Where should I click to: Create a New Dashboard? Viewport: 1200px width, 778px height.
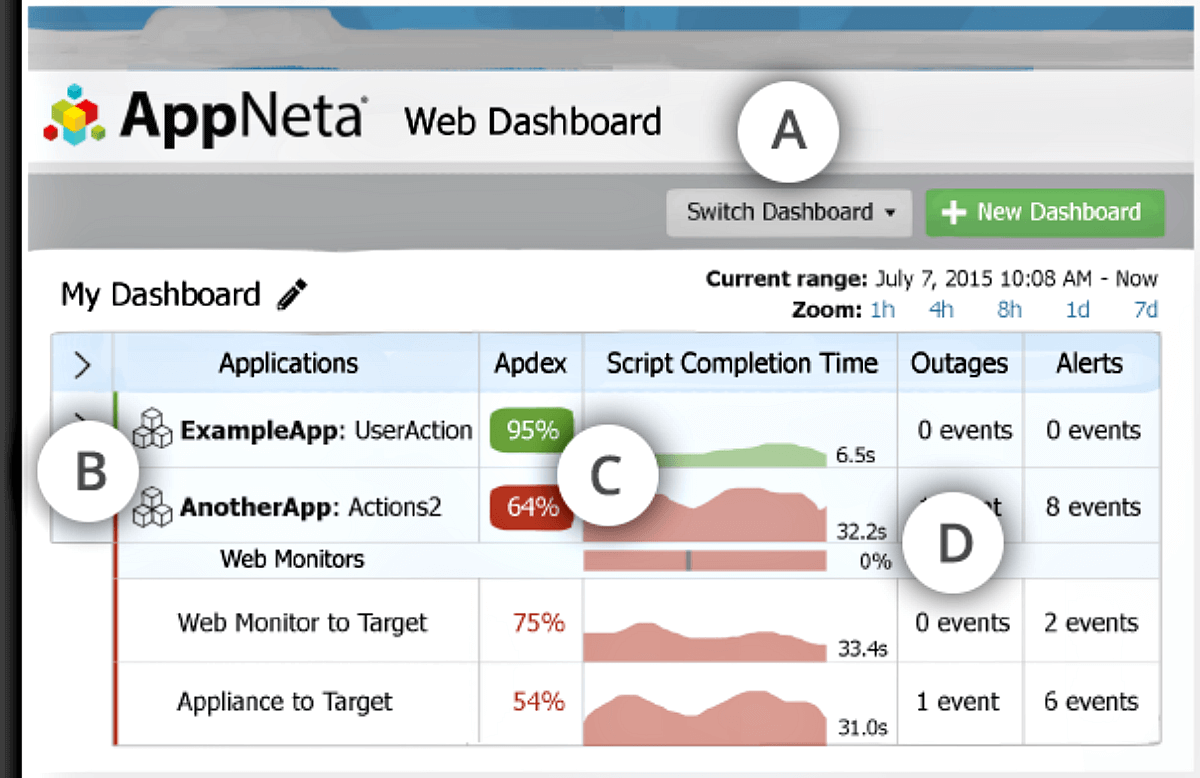point(1045,212)
